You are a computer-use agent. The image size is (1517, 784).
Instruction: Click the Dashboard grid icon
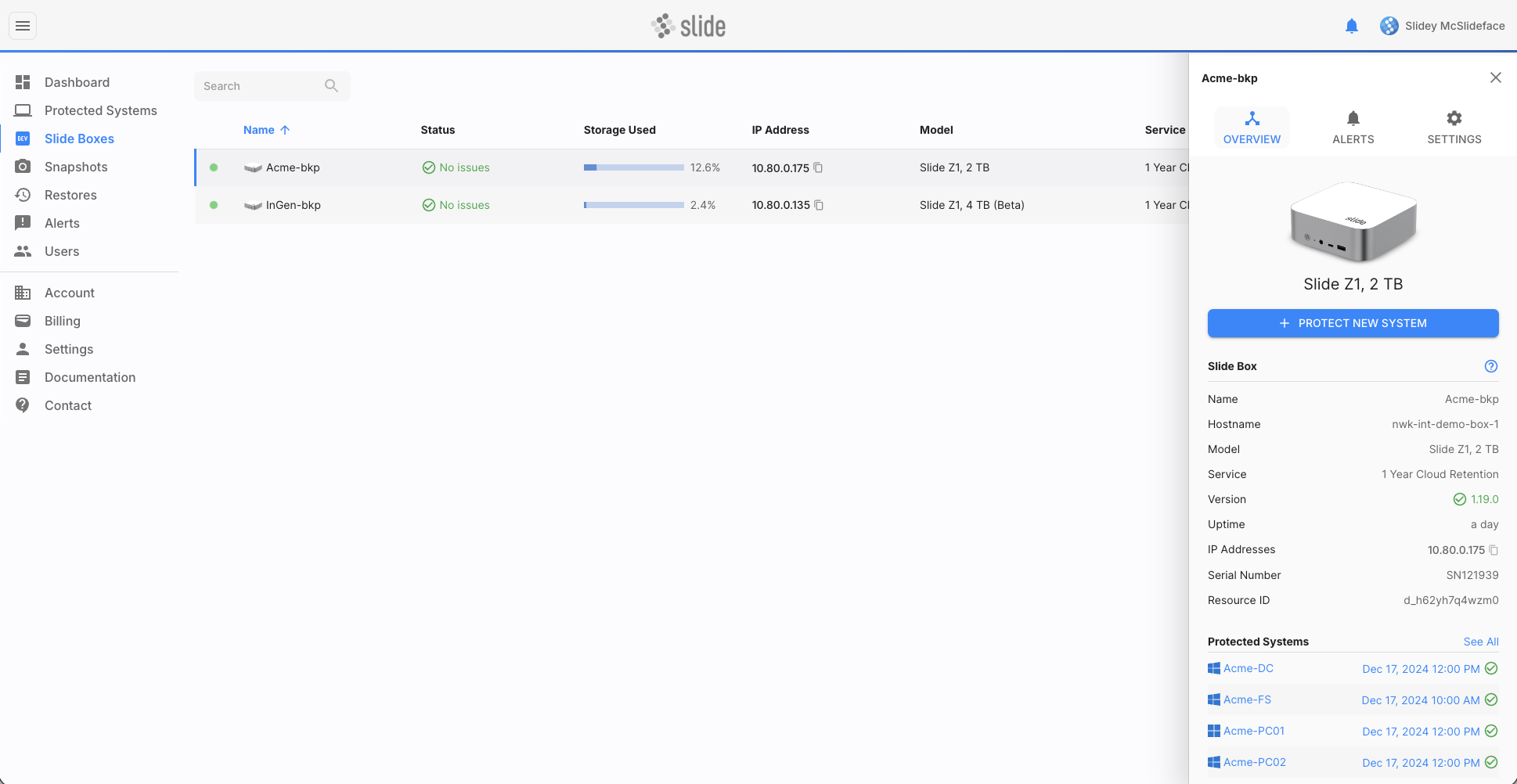click(x=23, y=82)
